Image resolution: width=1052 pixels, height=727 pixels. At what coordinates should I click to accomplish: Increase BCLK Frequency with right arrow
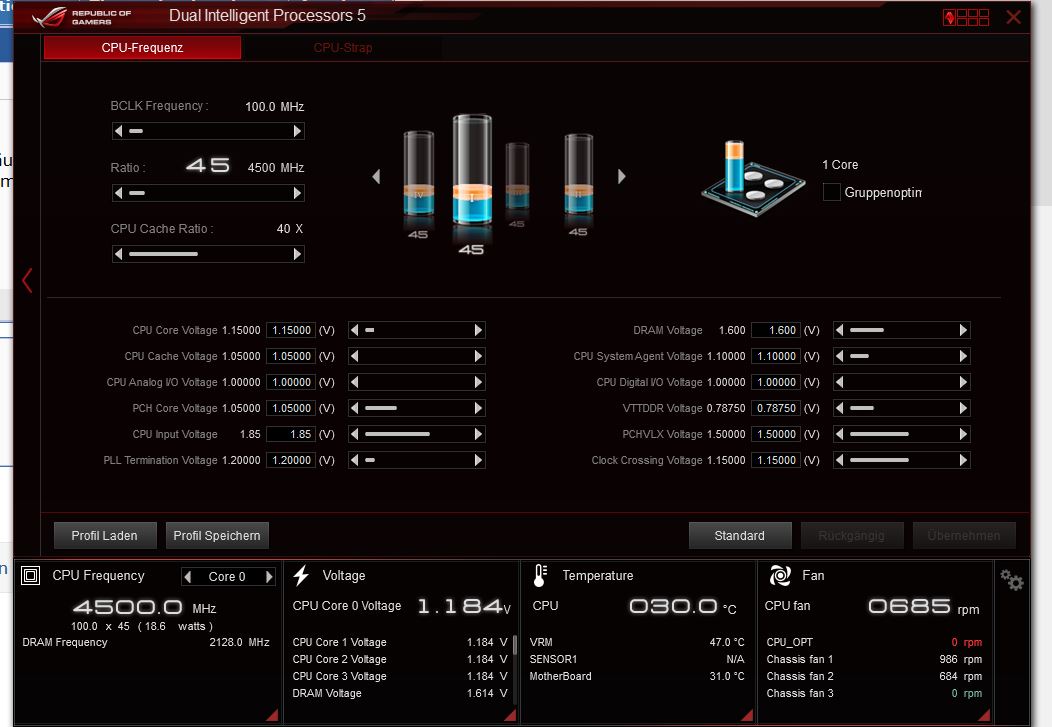pyautogui.click(x=297, y=131)
